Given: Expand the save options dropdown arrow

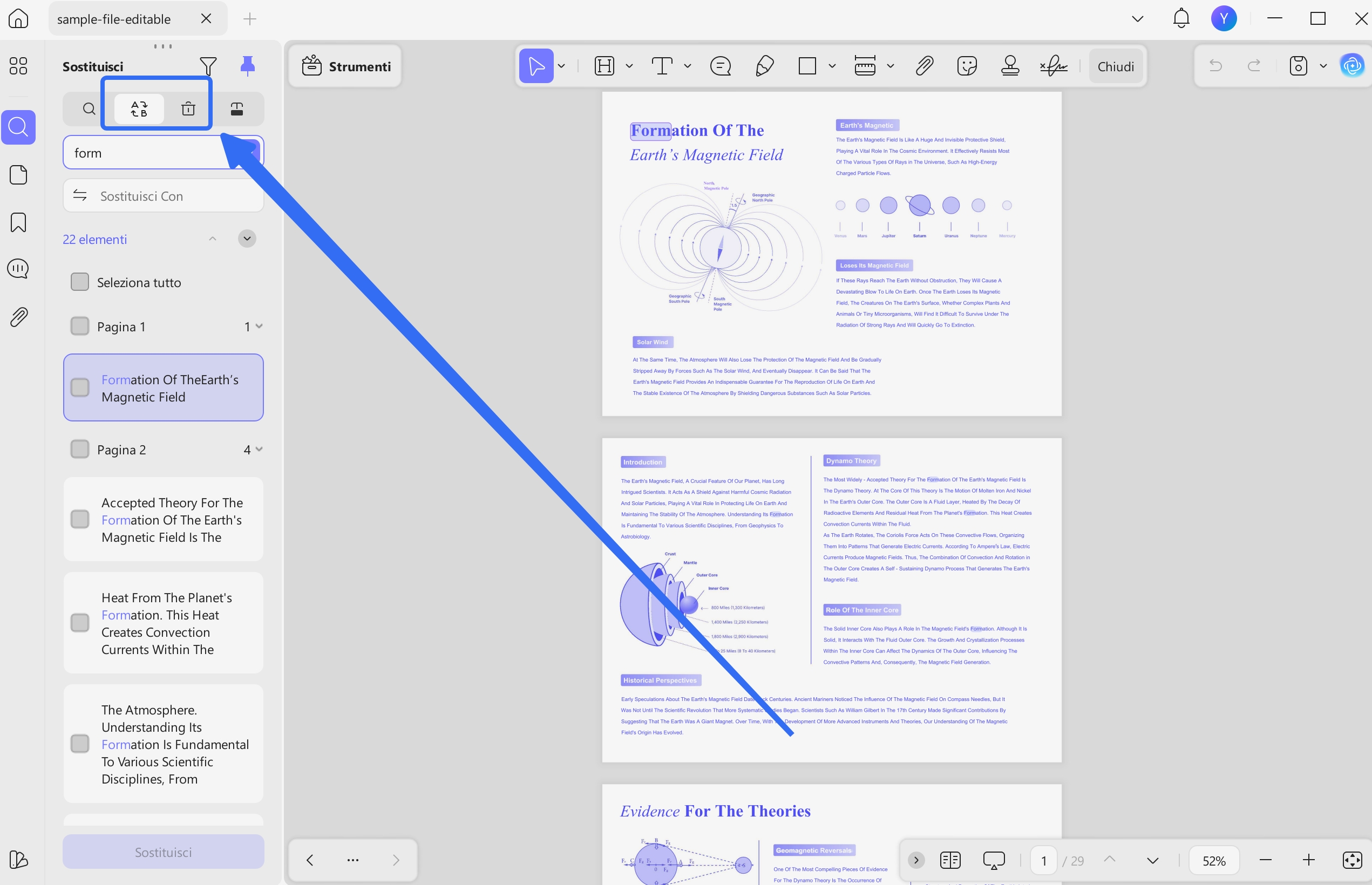Looking at the screenshot, I should tap(1323, 66).
